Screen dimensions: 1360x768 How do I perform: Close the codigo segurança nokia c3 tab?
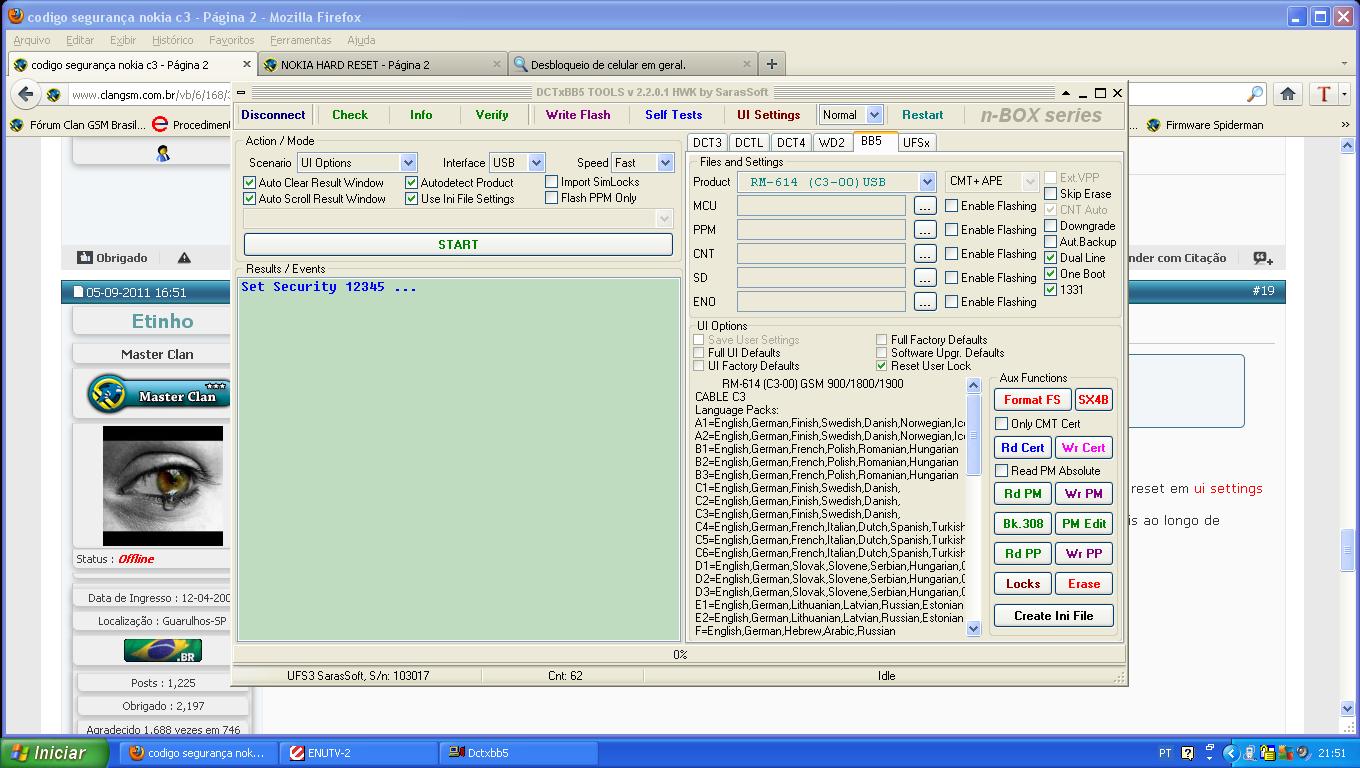(245, 65)
